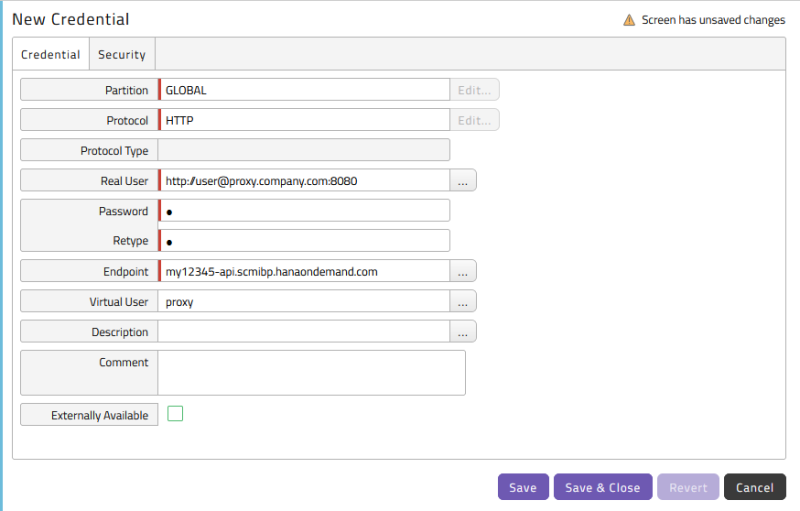Switch to the Security tab

(x=122, y=54)
